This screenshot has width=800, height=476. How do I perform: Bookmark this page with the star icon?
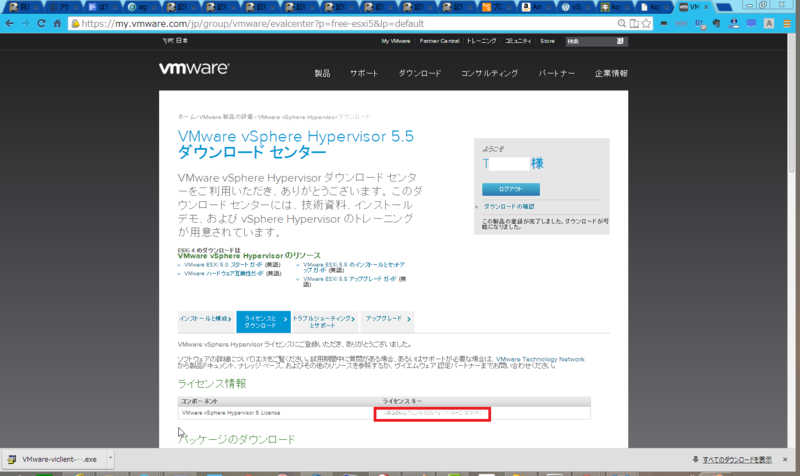point(646,23)
